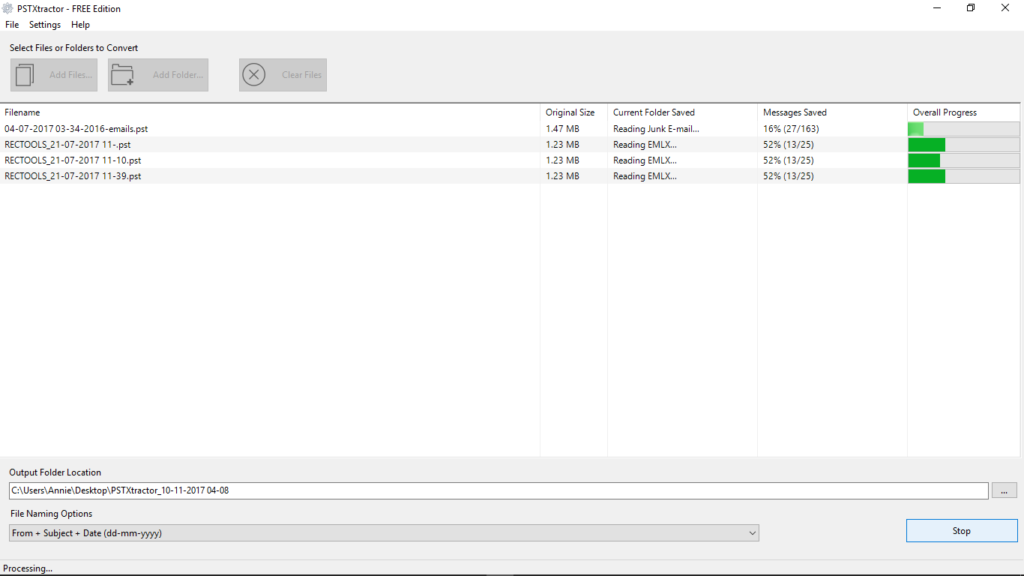Minimize the PSTXtractor window
1024x576 pixels.
point(936,8)
